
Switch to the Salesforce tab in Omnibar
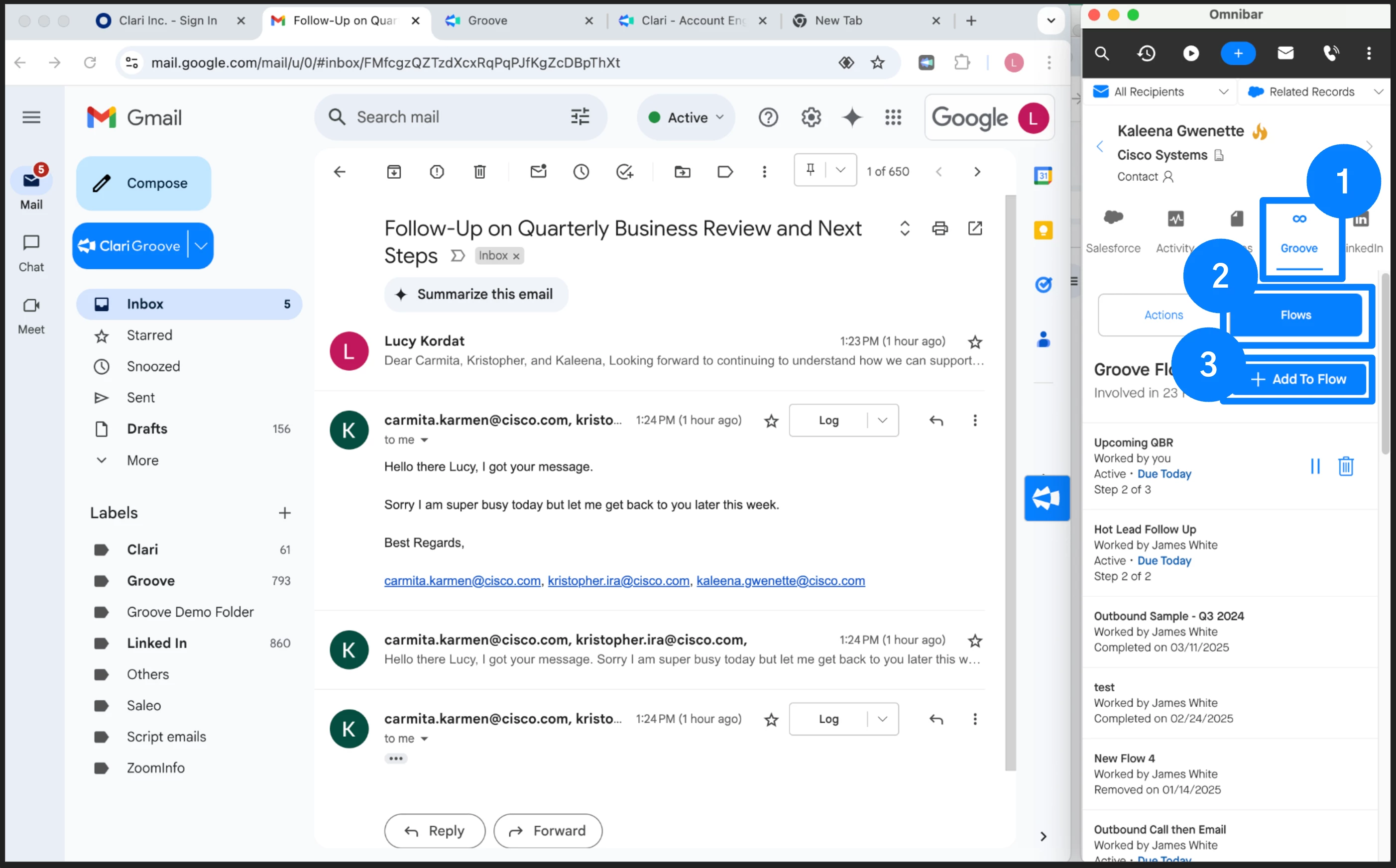(1113, 231)
